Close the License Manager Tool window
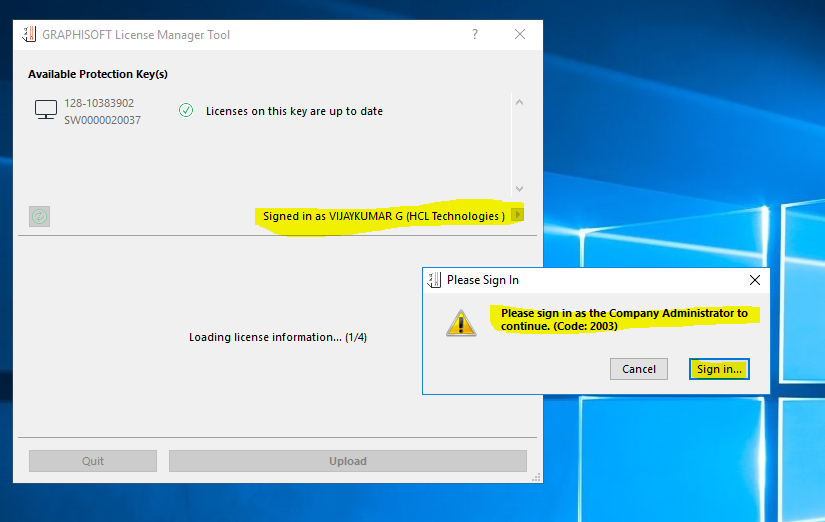The image size is (825, 522). tap(520, 34)
